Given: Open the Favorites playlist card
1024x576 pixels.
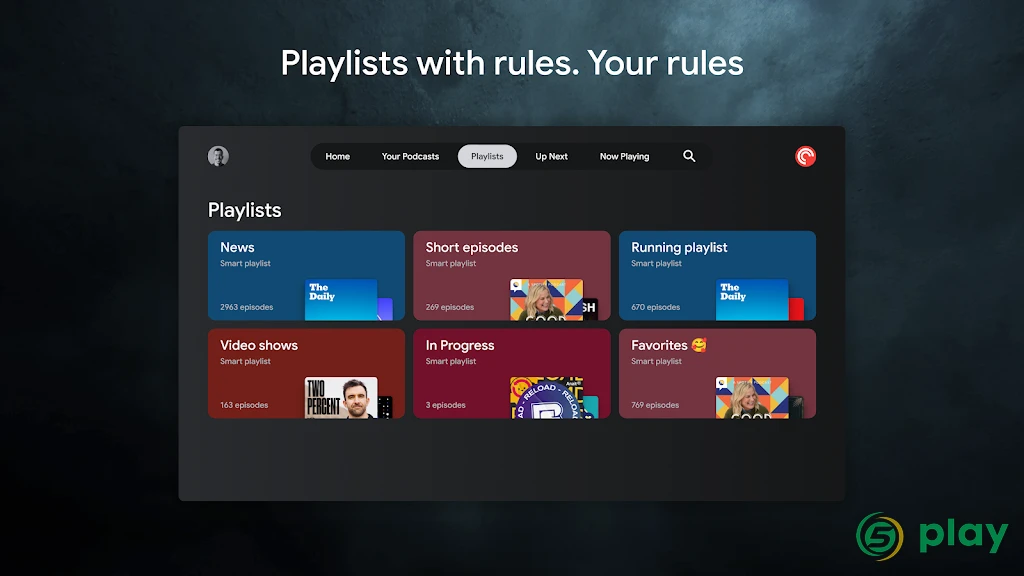Looking at the screenshot, I should coord(717,374).
